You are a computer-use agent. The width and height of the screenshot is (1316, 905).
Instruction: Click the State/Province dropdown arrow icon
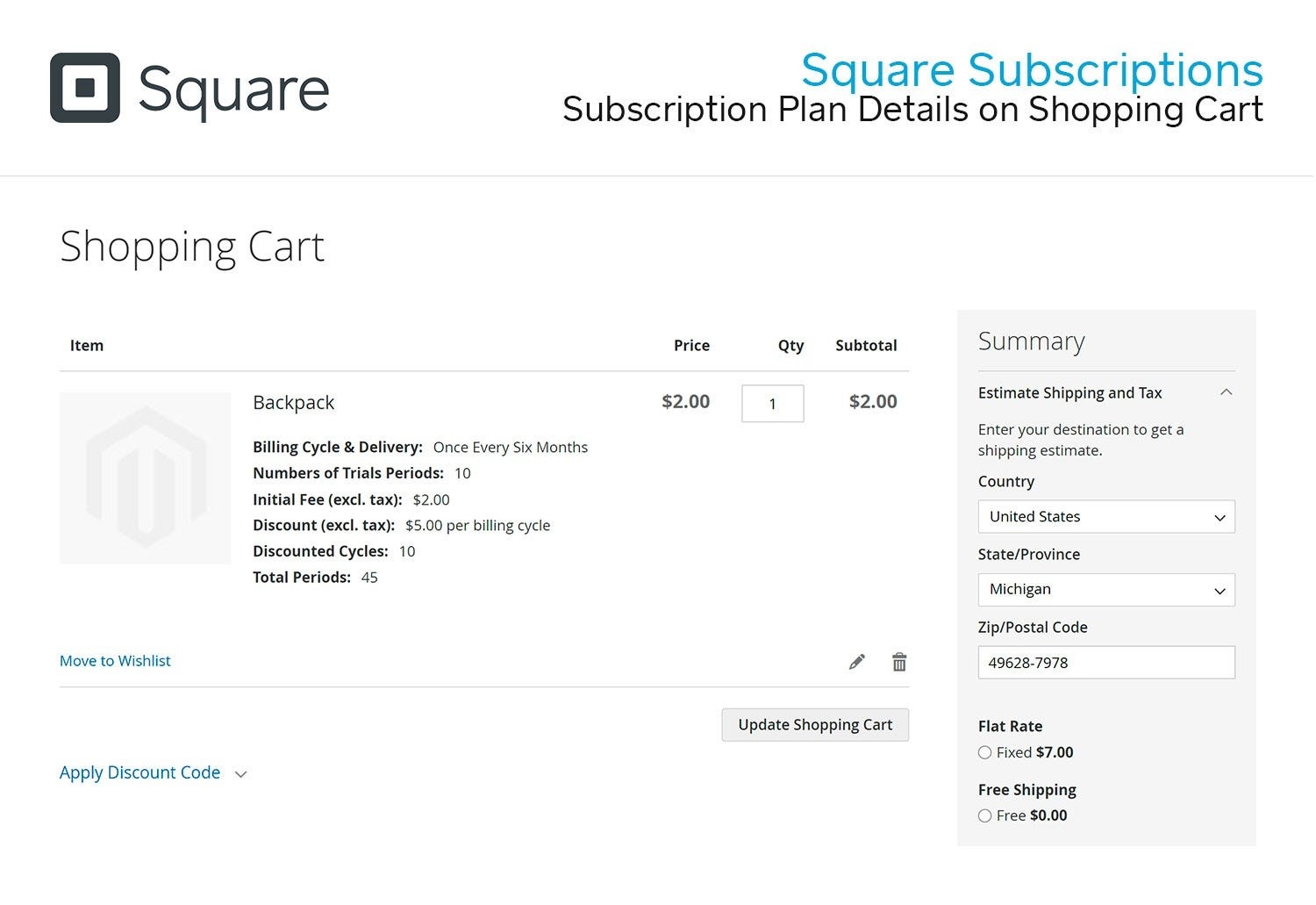coord(1219,590)
